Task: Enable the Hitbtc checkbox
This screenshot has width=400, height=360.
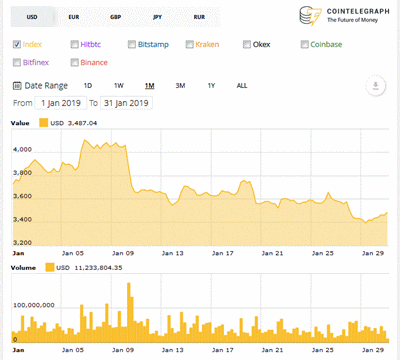Action: tap(74, 44)
